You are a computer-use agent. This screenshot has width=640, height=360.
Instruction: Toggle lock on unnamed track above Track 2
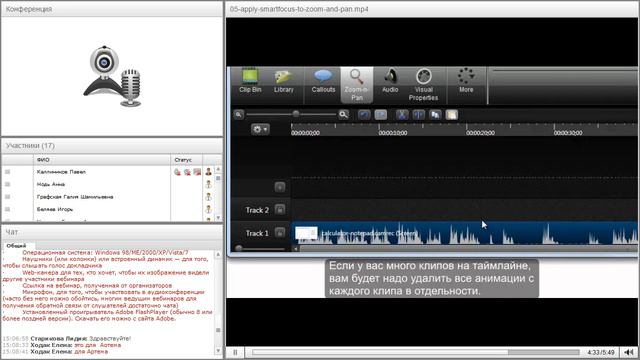[x=280, y=187]
